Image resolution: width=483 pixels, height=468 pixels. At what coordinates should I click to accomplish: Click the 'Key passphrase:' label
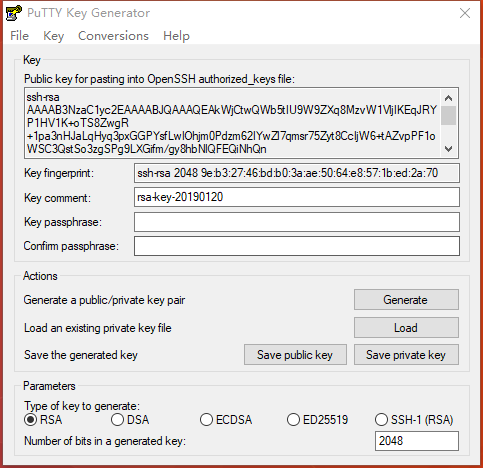63,222
